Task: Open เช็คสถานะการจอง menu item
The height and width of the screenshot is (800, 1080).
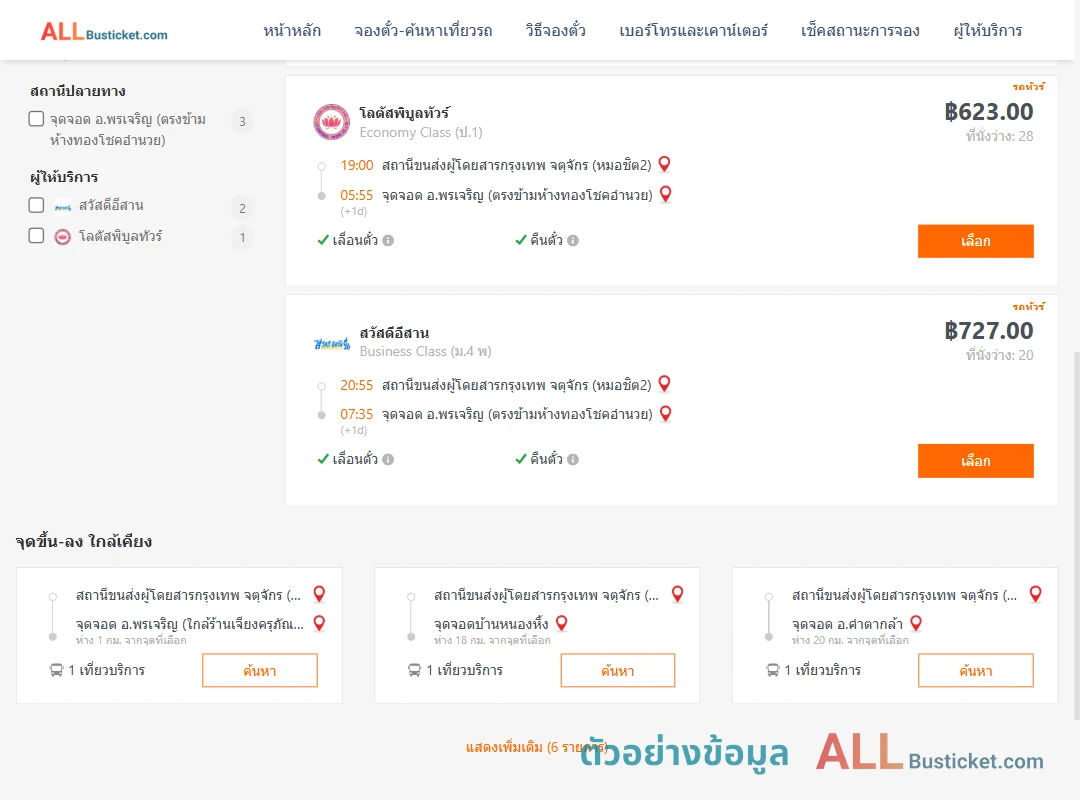Action: [860, 30]
